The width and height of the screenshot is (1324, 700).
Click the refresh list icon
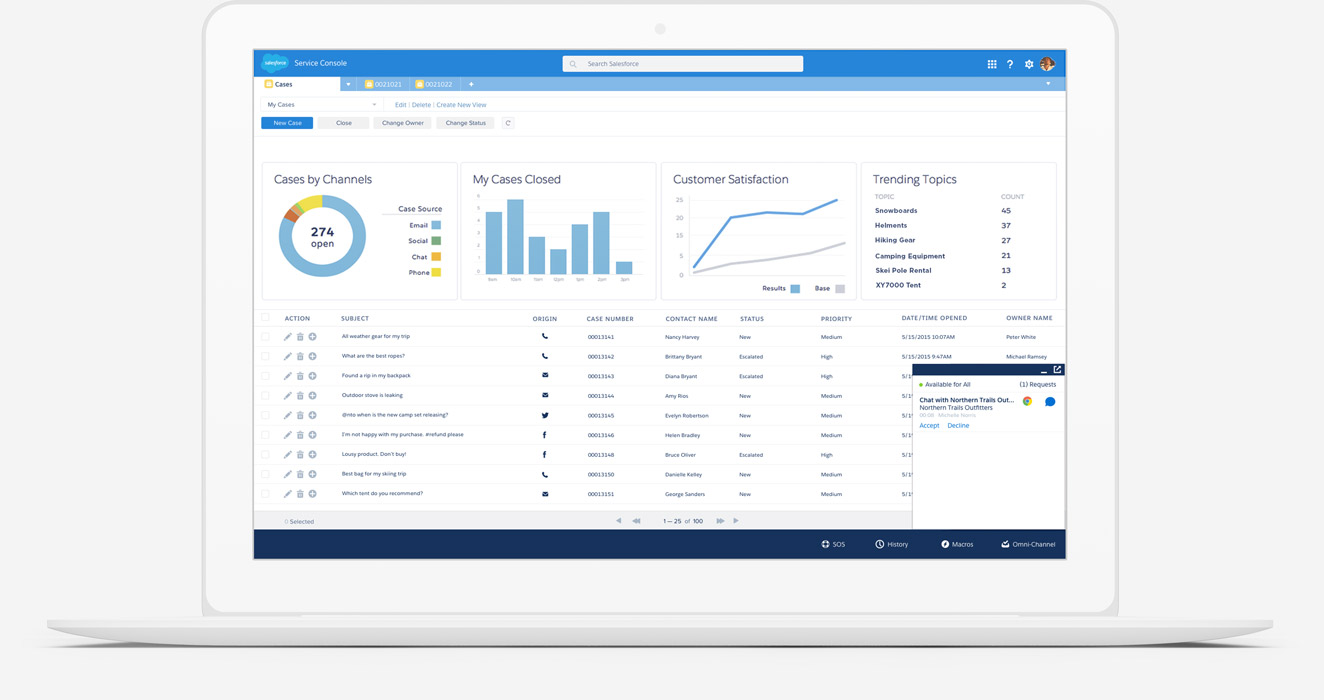(x=508, y=123)
